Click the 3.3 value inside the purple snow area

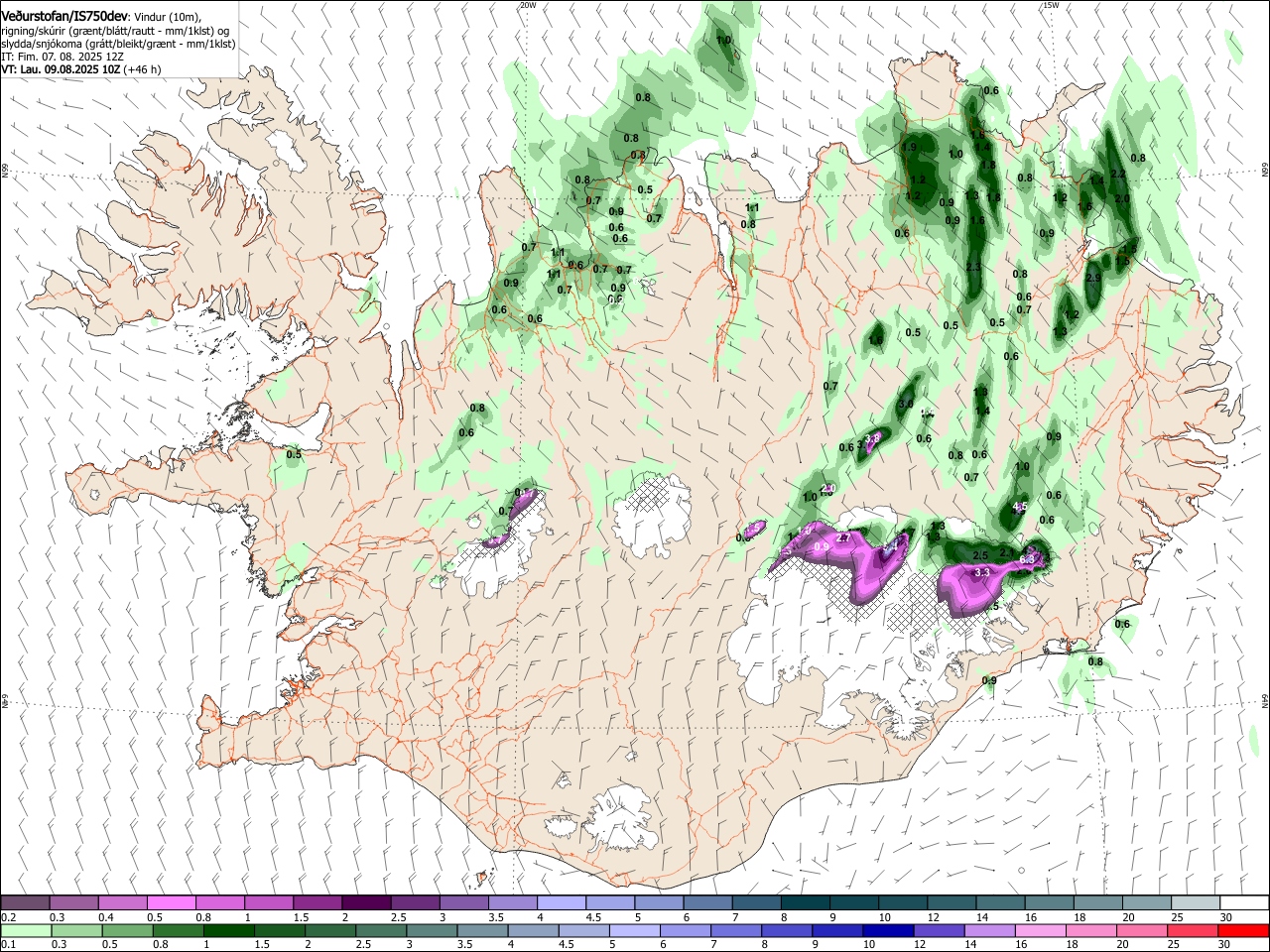pos(983,572)
